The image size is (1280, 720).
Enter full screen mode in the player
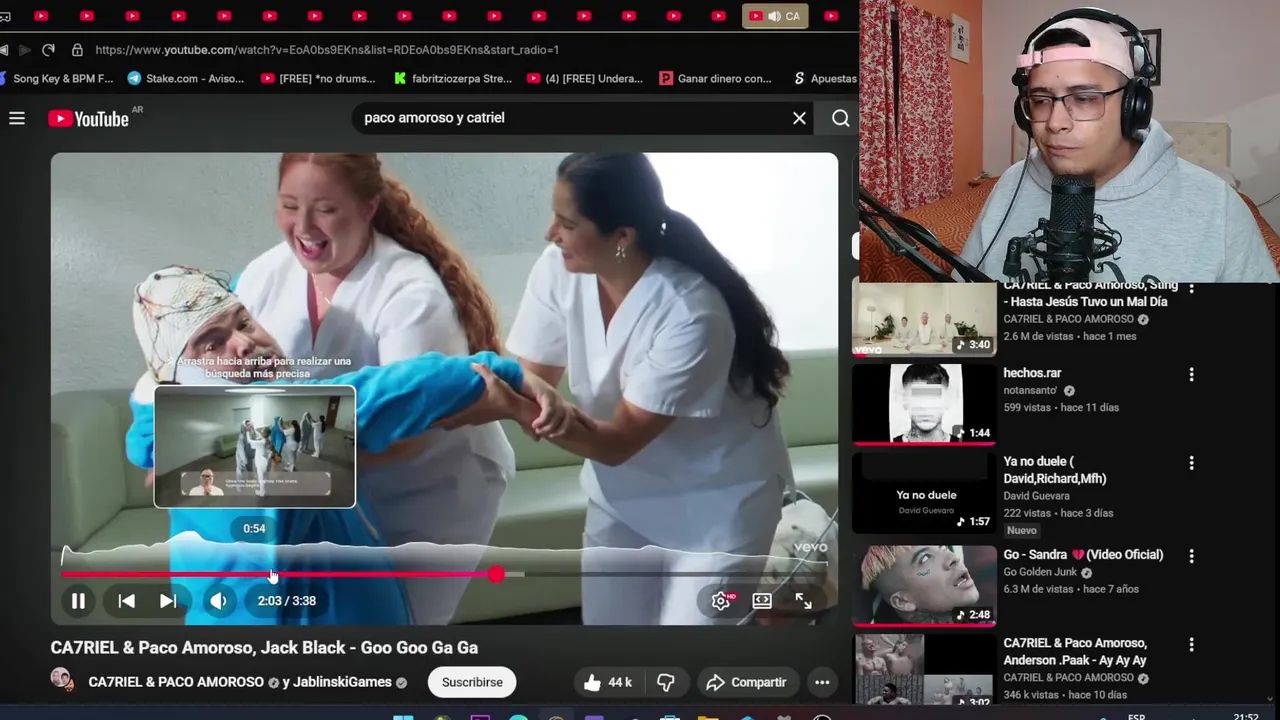click(x=803, y=601)
